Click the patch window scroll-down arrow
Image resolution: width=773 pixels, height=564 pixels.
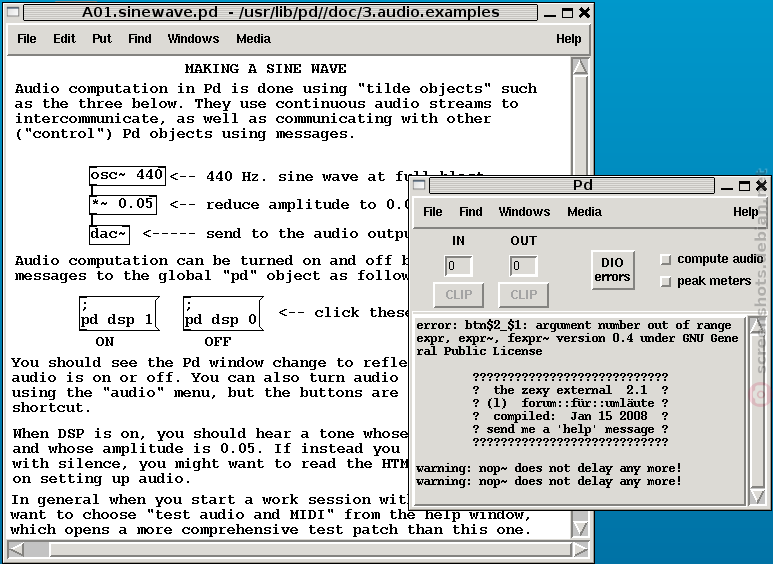[x=580, y=529]
